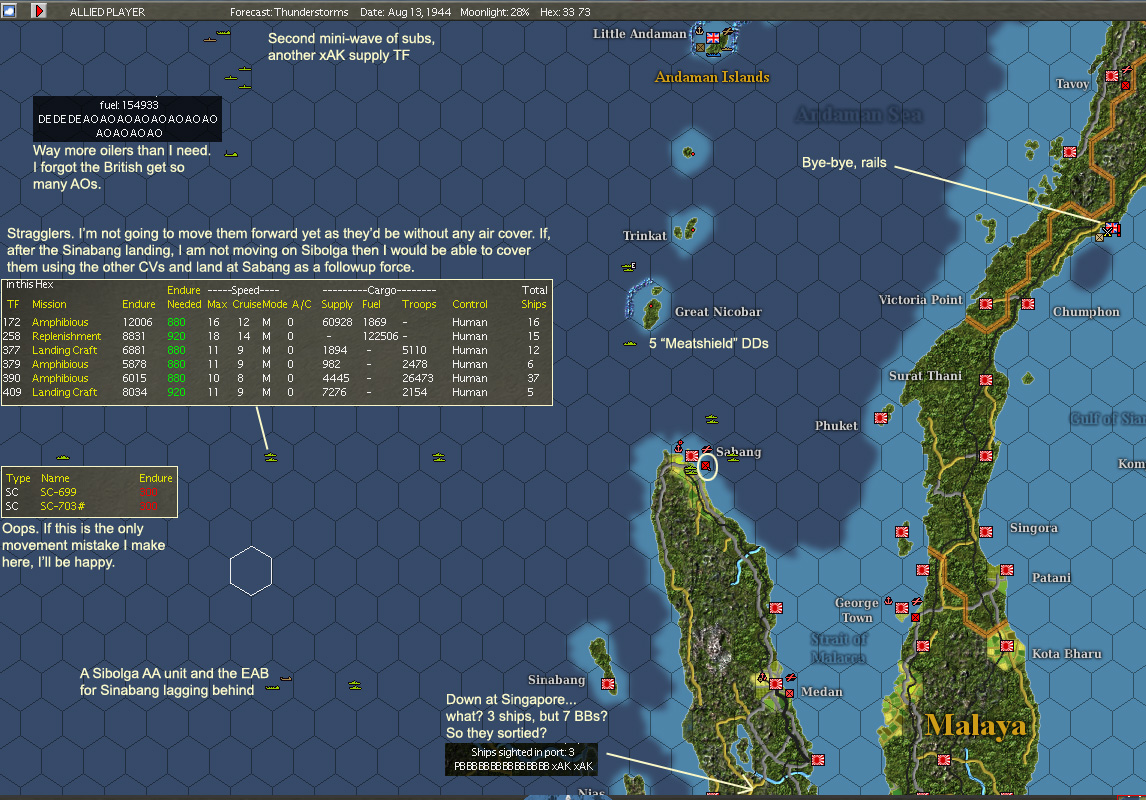
Task: Select the Sinabang base flag
Action: point(607,684)
